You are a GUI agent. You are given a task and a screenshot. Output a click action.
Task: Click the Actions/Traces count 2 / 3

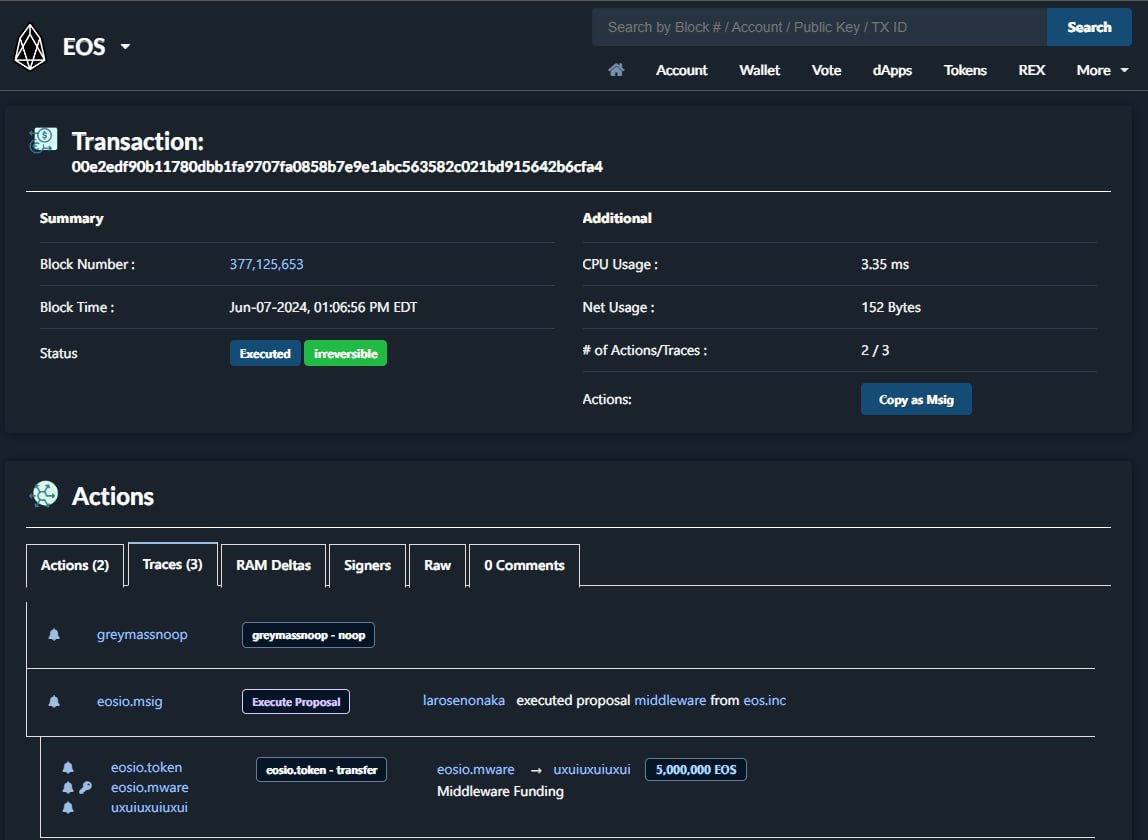point(875,351)
